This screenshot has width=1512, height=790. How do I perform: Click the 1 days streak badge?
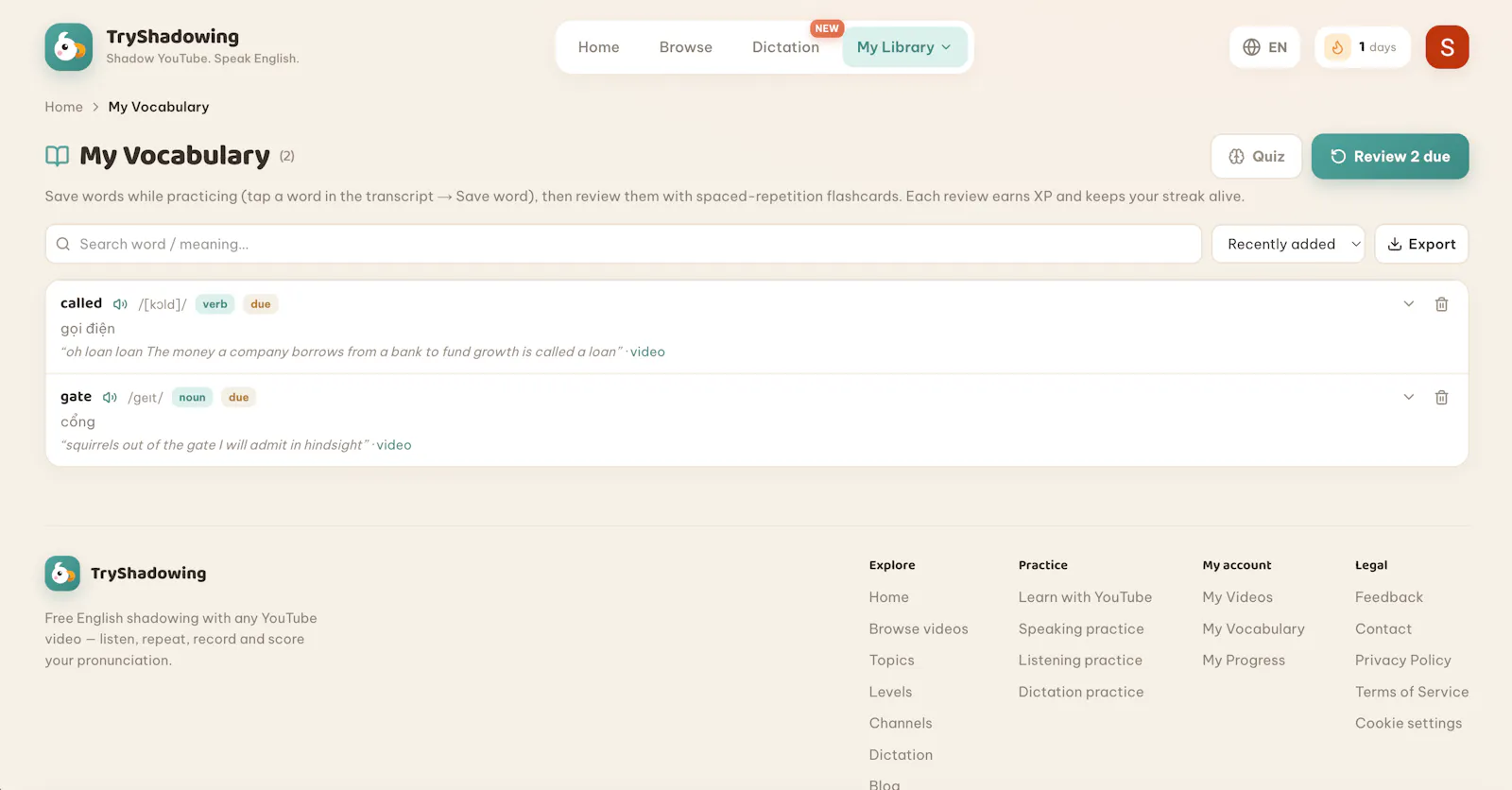pyautogui.click(x=1362, y=47)
